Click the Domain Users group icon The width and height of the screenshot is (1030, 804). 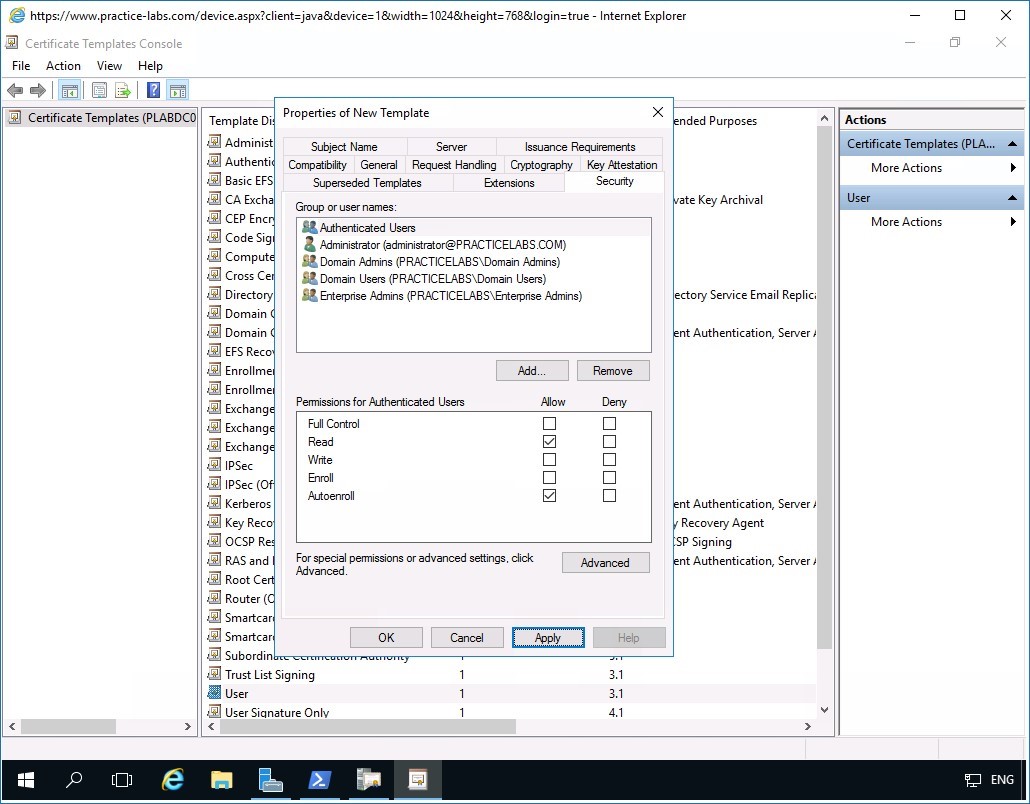tap(309, 279)
